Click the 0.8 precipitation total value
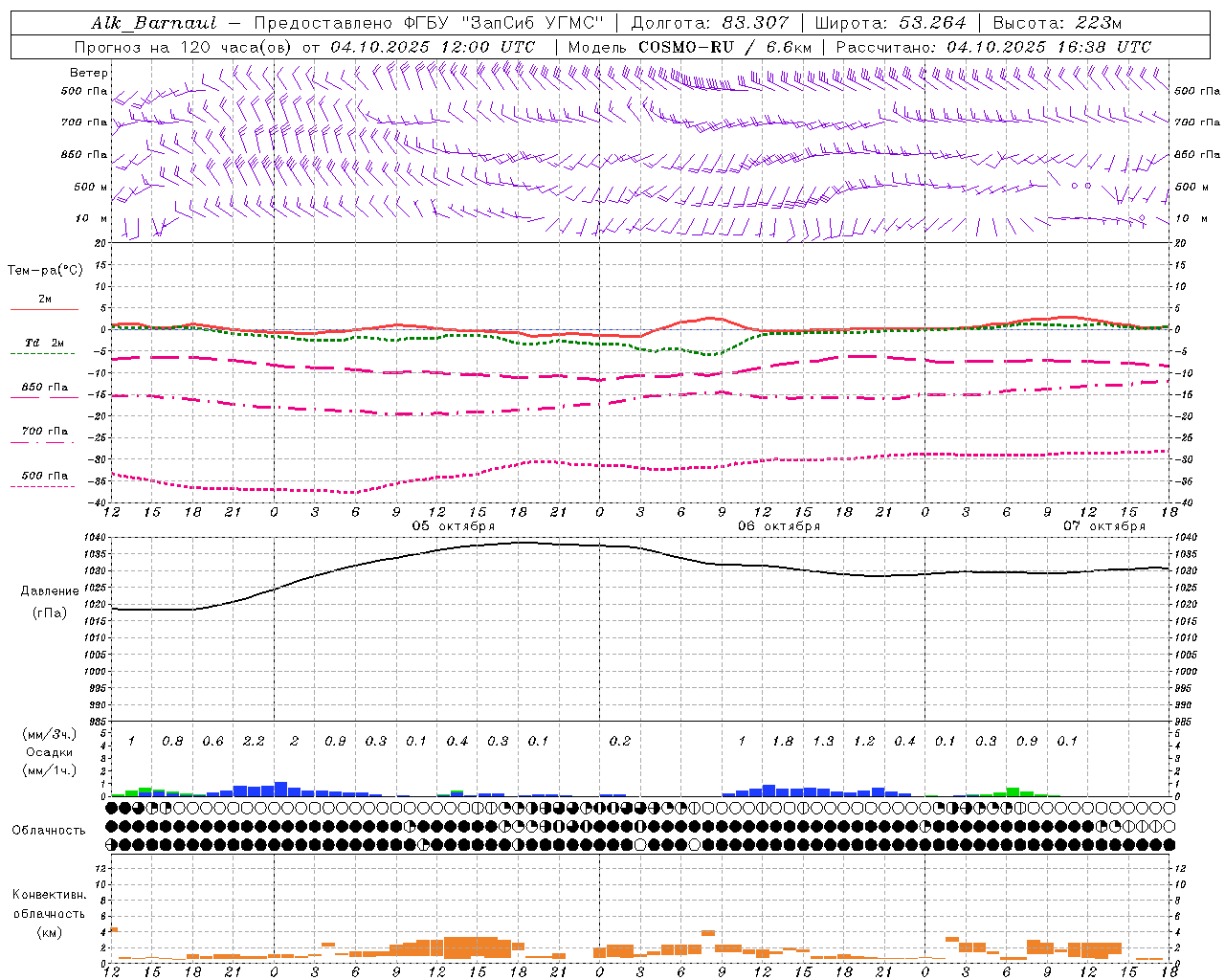Viewport: 1225px width, 980px height. [172, 742]
